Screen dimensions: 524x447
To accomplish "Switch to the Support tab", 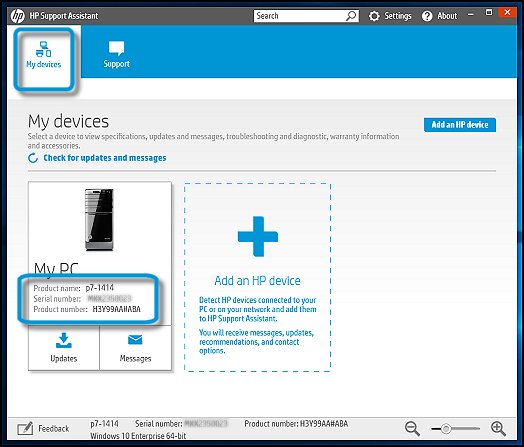I will (116, 54).
